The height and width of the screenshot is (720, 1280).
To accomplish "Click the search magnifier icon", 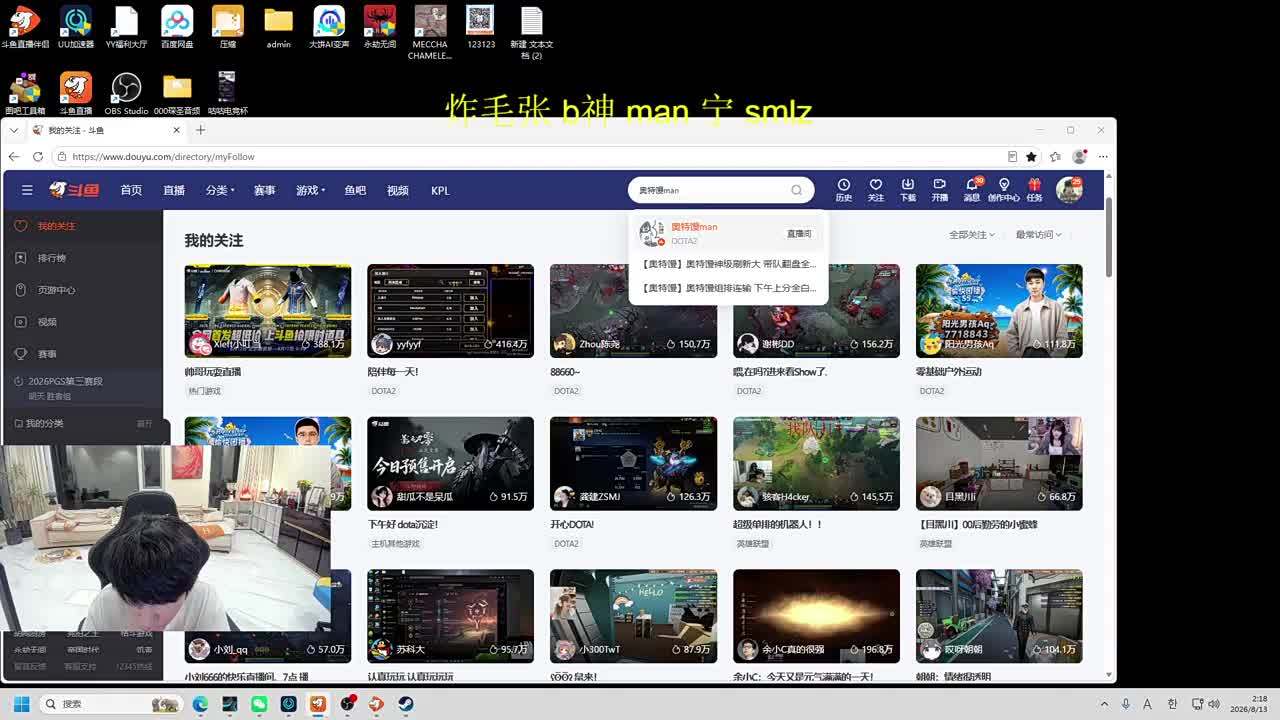I will tap(797, 190).
